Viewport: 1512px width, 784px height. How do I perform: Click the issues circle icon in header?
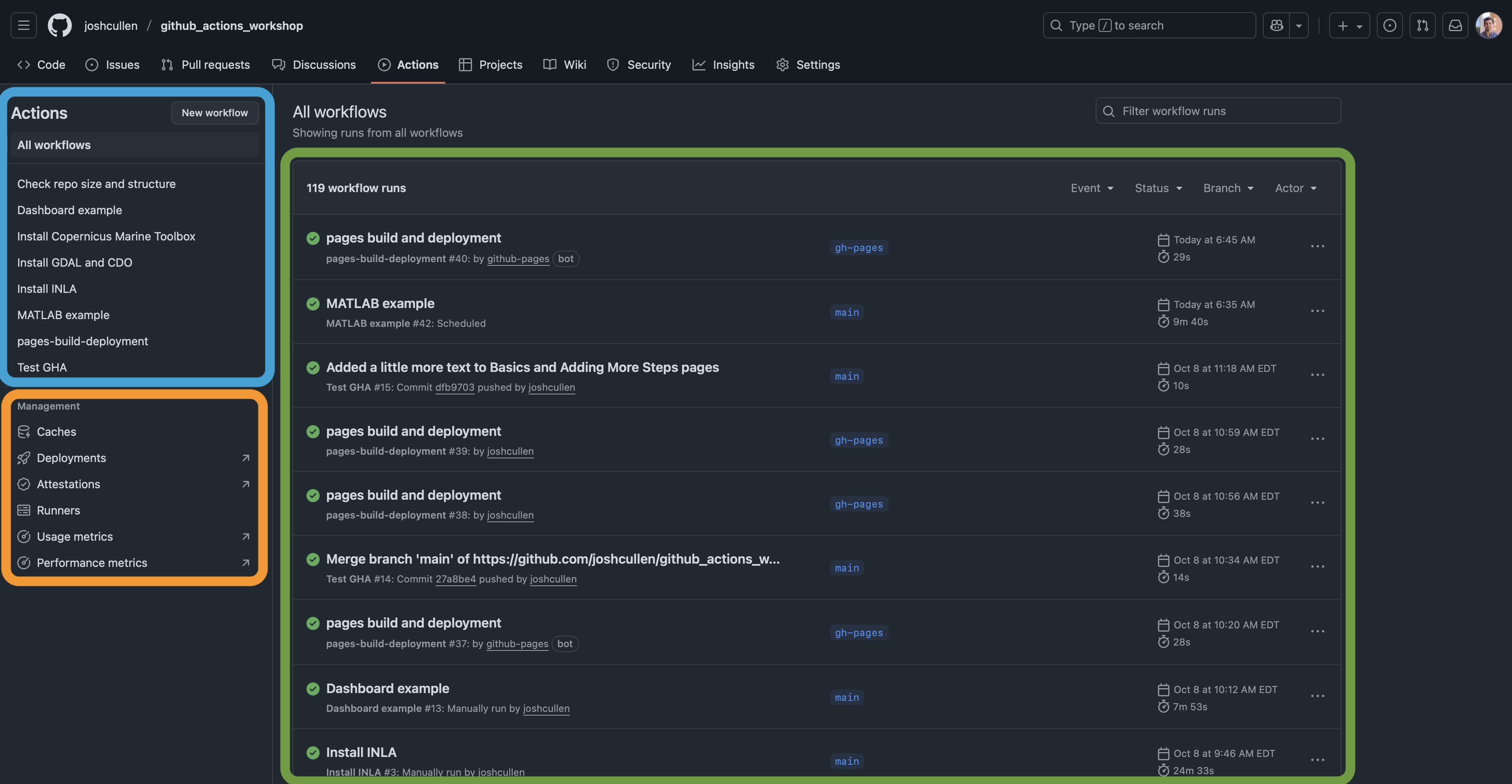[x=1389, y=25]
